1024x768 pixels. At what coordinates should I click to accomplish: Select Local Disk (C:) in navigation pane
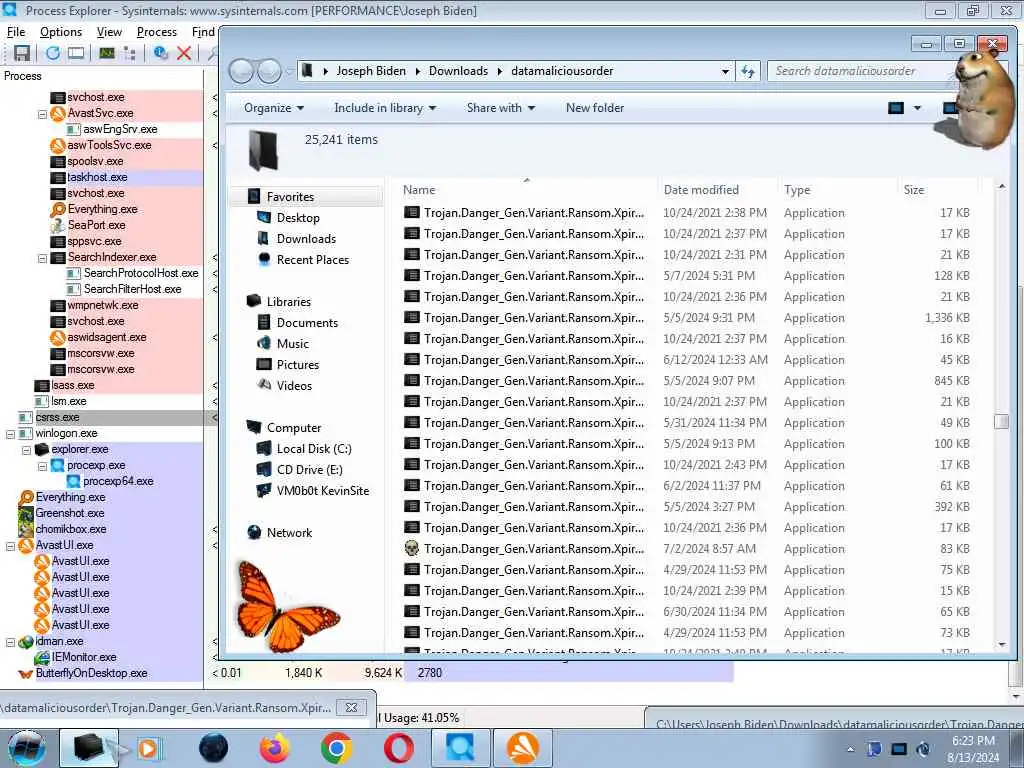(x=314, y=449)
